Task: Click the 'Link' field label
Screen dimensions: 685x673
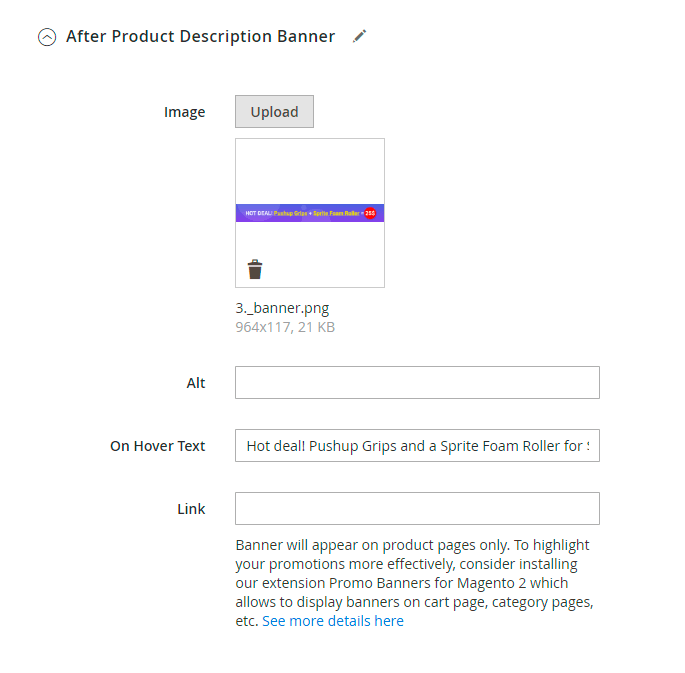Action: [191, 509]
